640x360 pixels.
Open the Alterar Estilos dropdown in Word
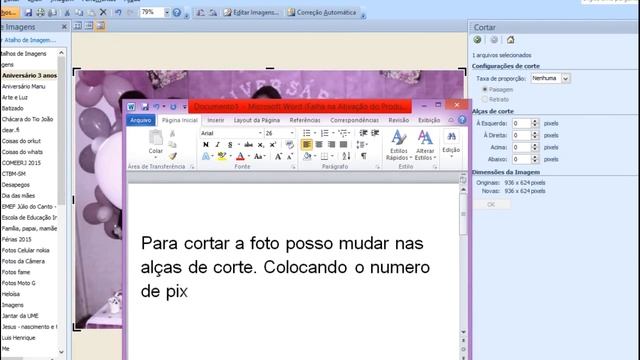click(x=425, y=145)
